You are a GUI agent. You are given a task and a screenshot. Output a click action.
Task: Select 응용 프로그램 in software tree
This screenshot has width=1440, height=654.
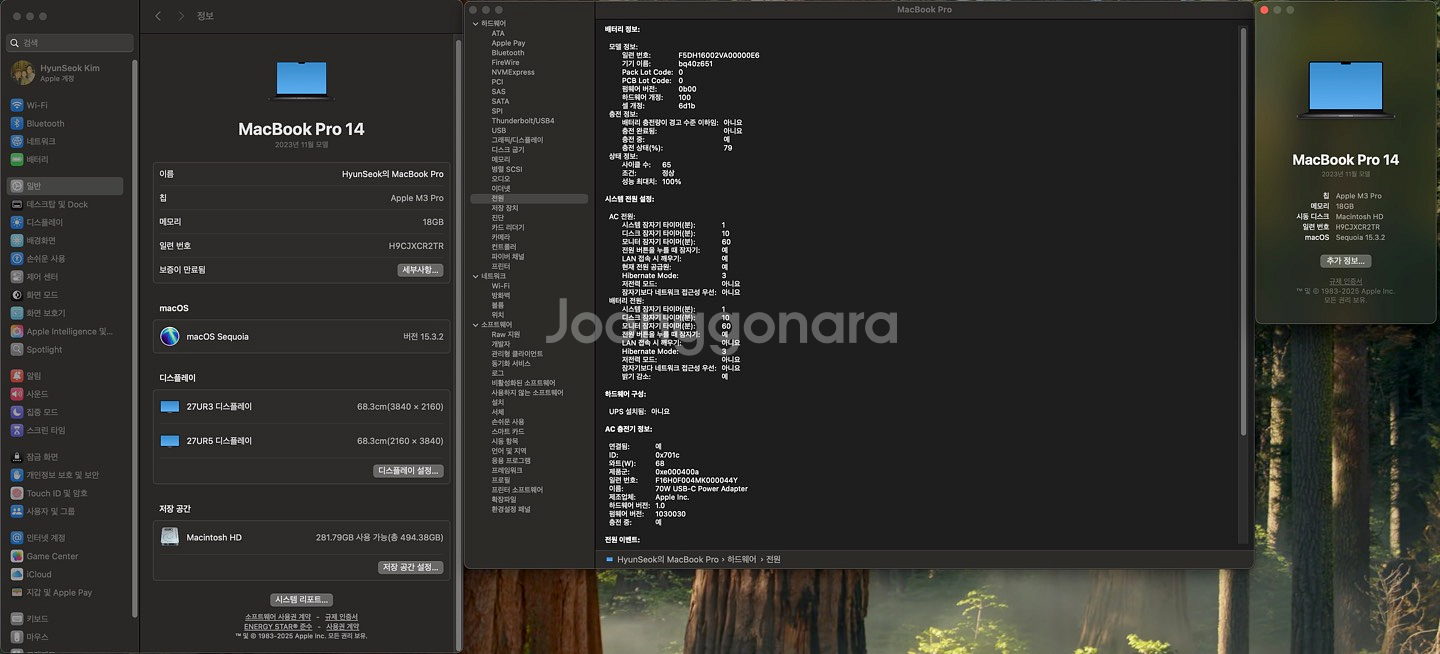click(511, 461)
